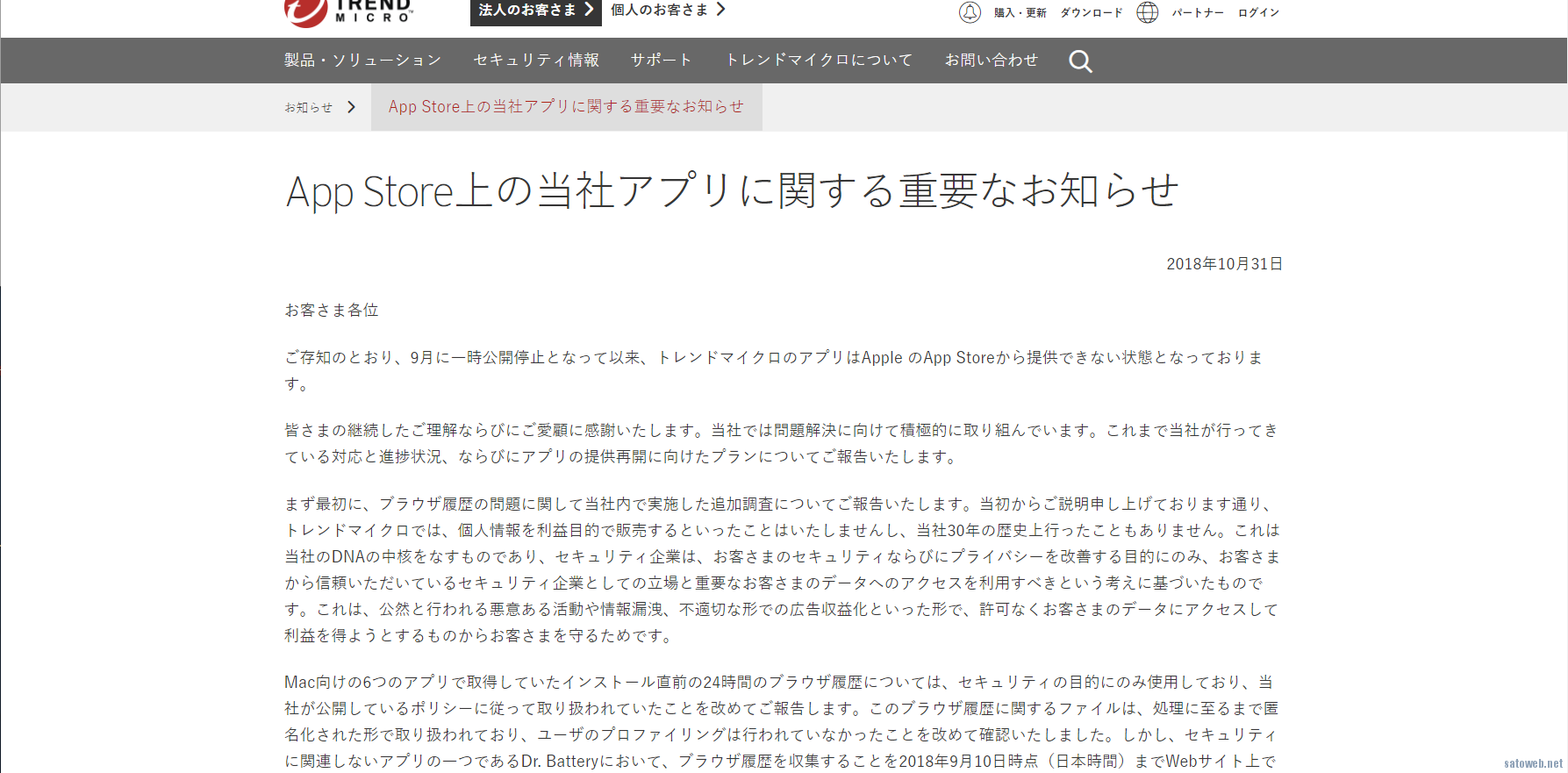1568x773 pixels.
Task: Open the トレンドマイクロについて menu
Action: pyautogui.click(x=819, y=61)
